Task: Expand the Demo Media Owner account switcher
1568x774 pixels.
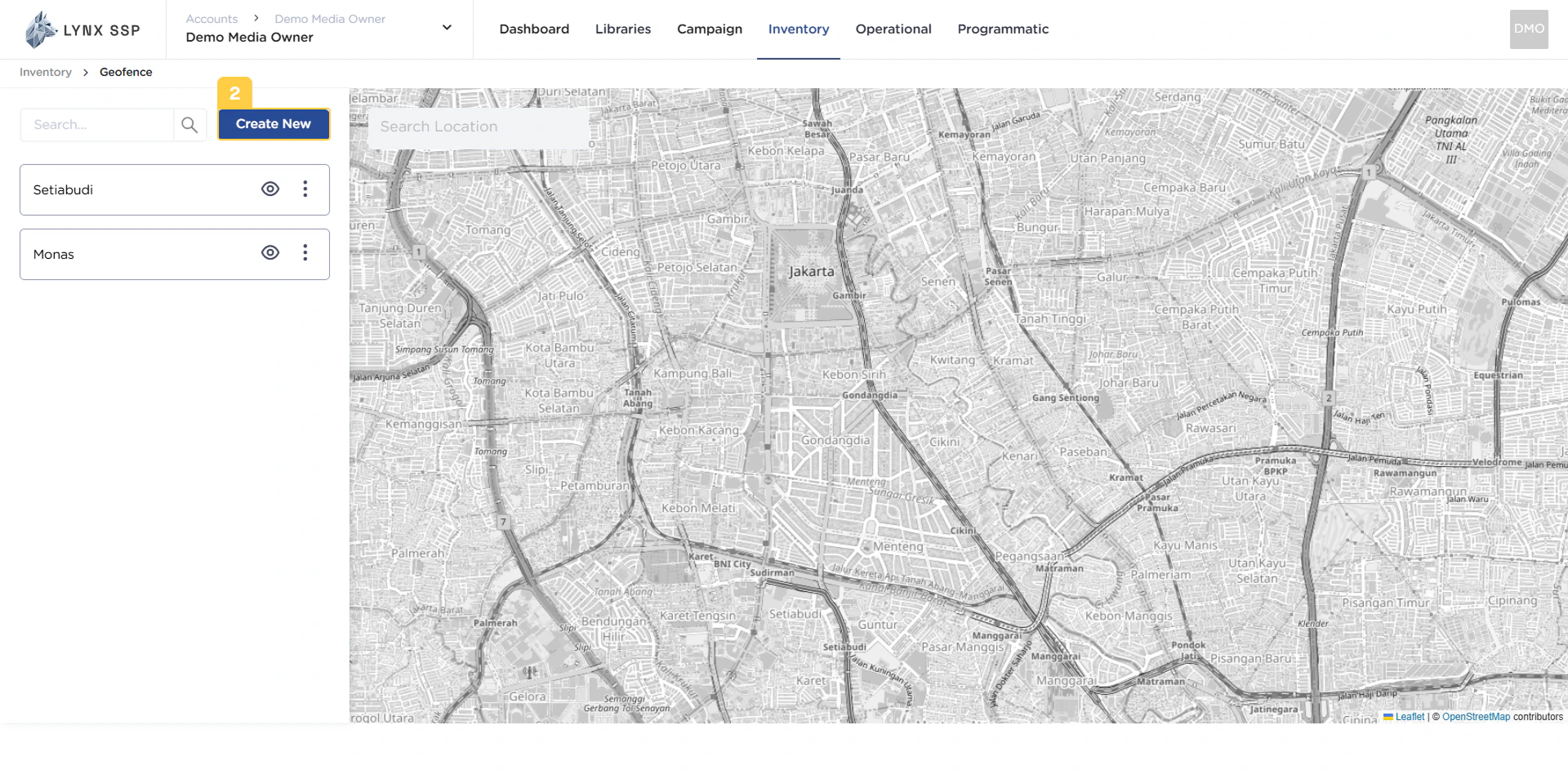Action: (447, 27)
